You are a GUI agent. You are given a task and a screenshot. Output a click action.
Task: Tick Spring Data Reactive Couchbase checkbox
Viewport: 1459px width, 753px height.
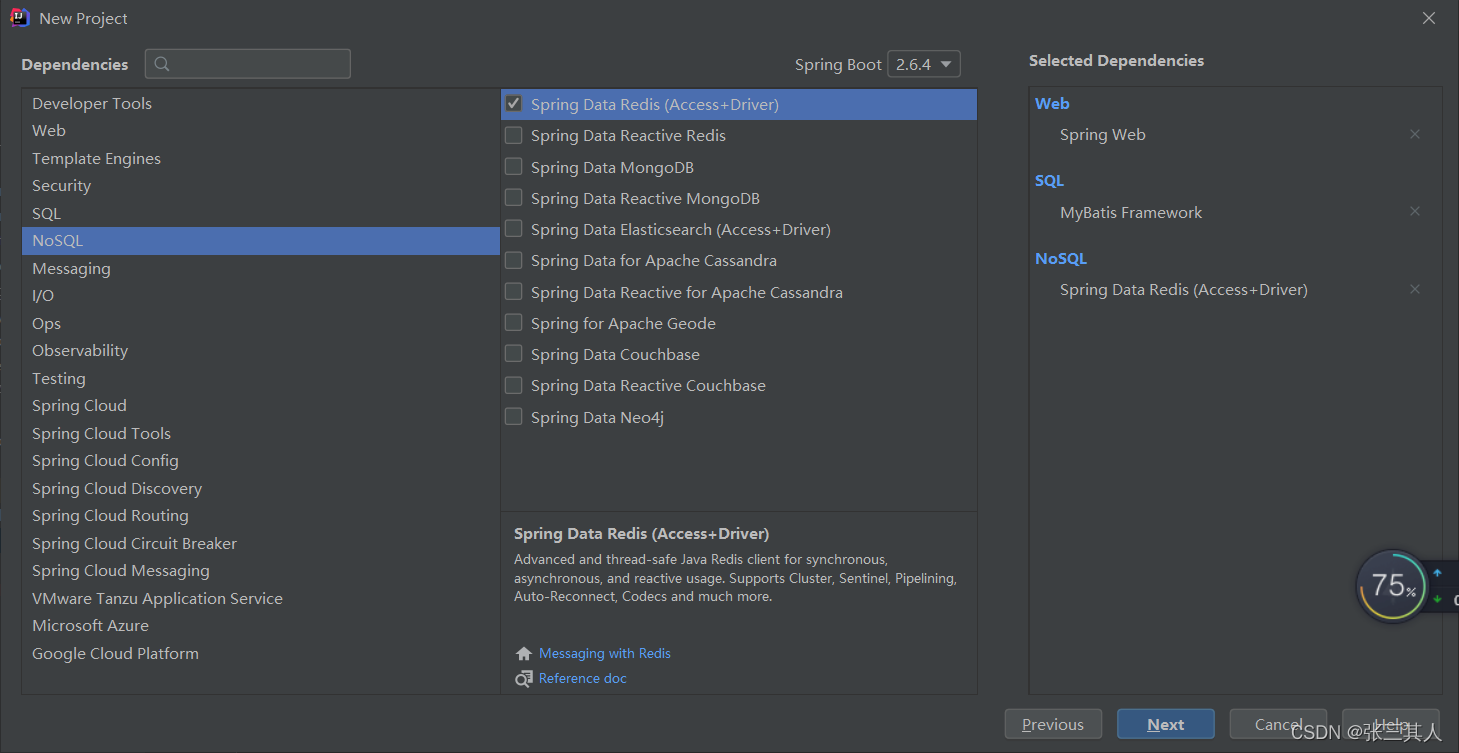pos(513,385)
